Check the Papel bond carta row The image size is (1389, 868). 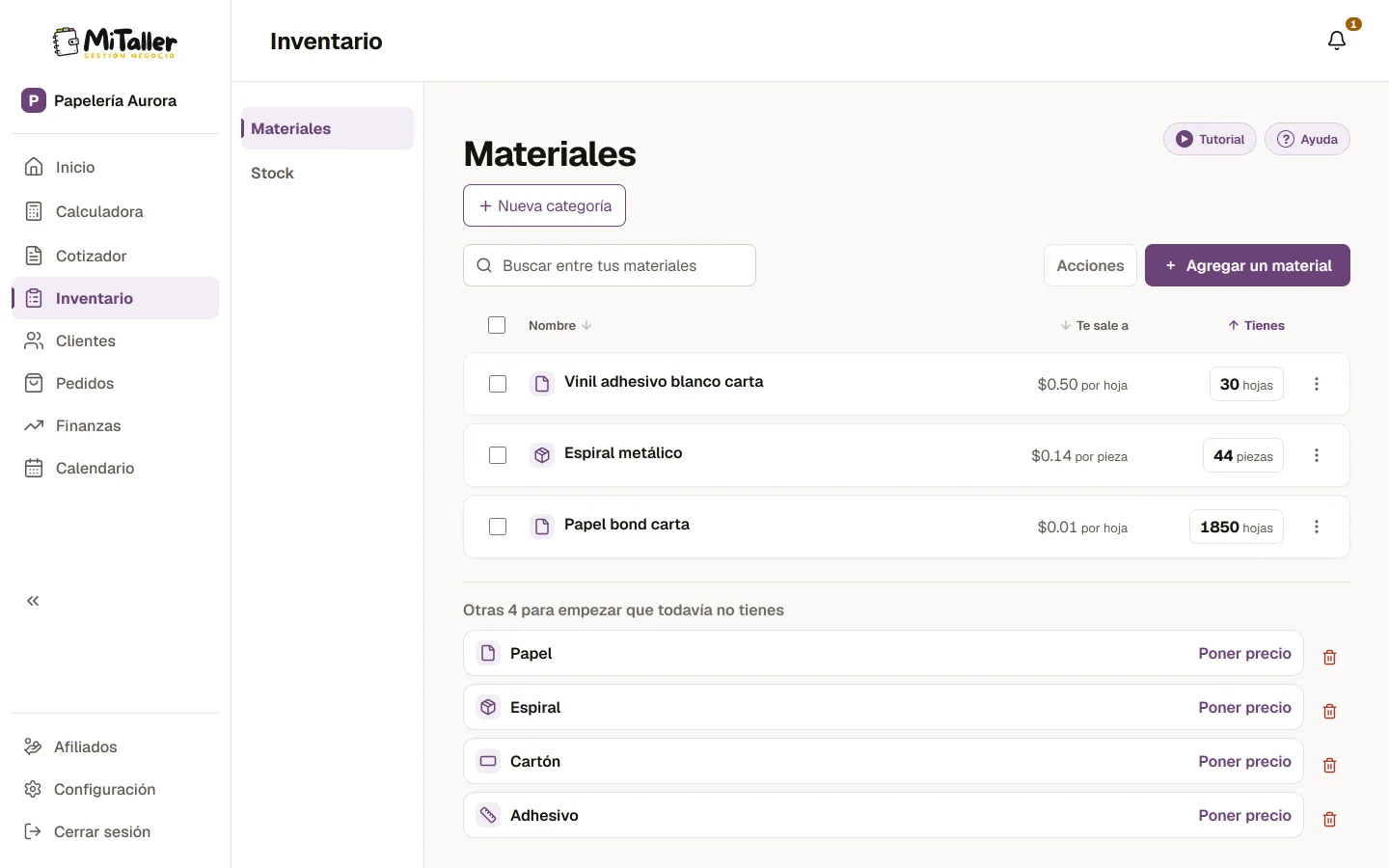coord(498,527)
